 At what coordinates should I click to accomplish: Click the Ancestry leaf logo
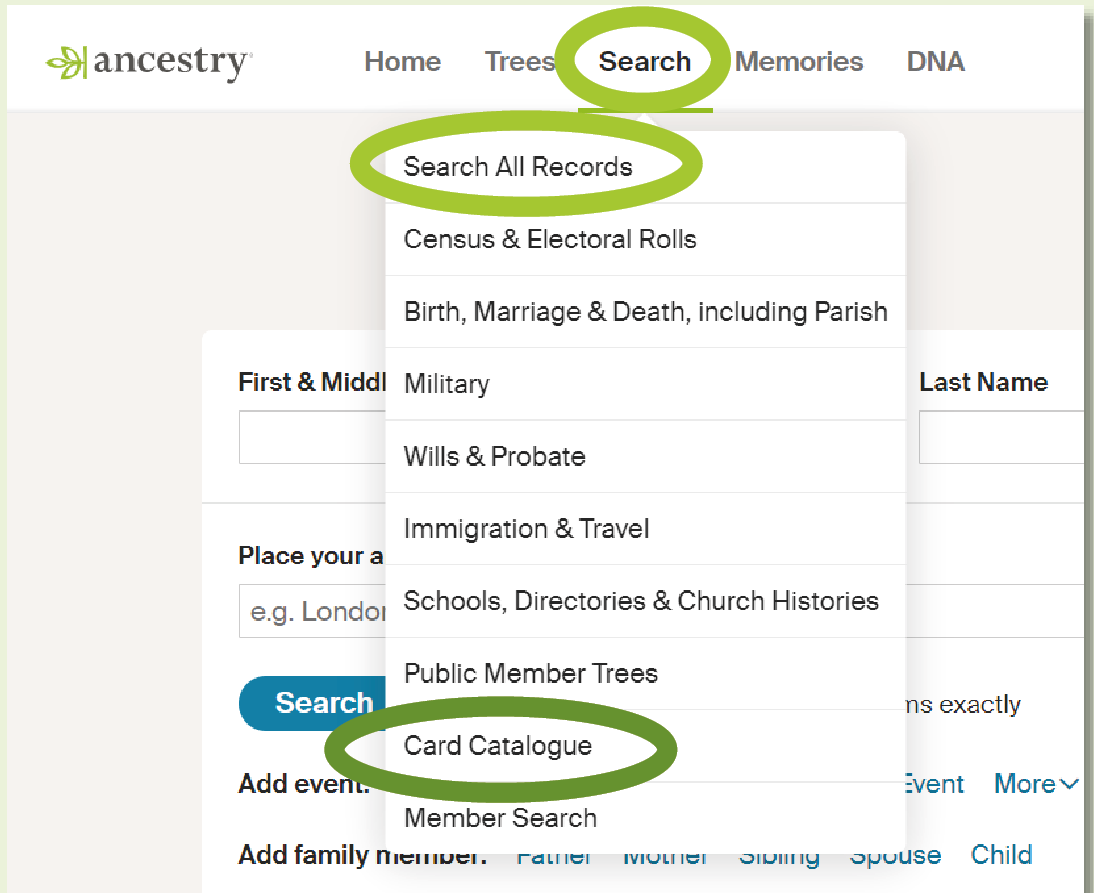(67, 62)
